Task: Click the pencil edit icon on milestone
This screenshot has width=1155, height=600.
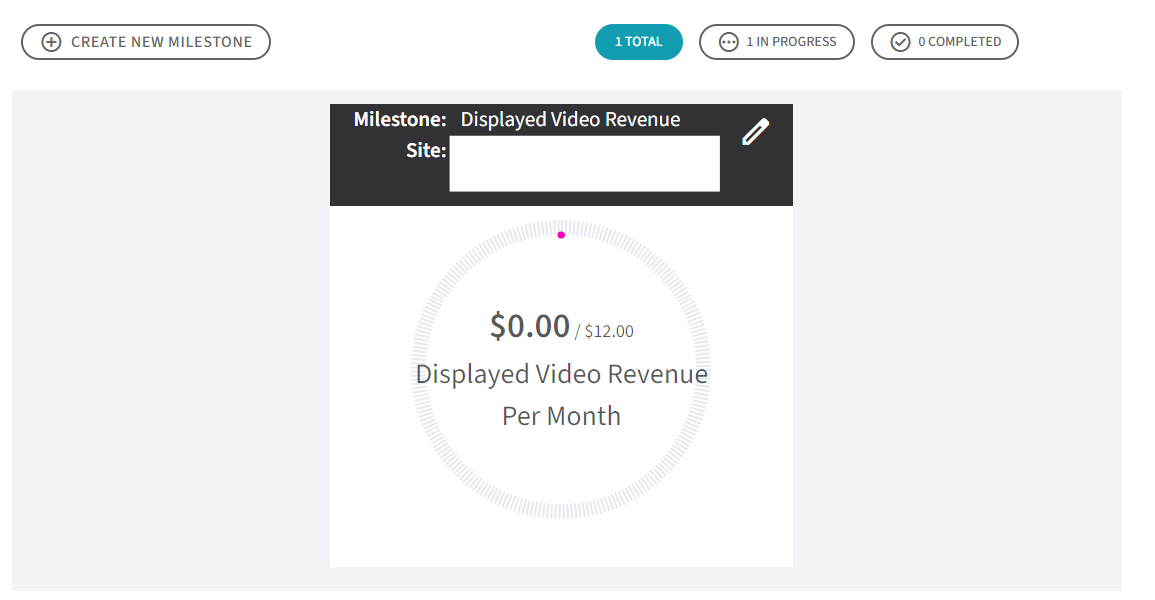Action: point(755,132)
